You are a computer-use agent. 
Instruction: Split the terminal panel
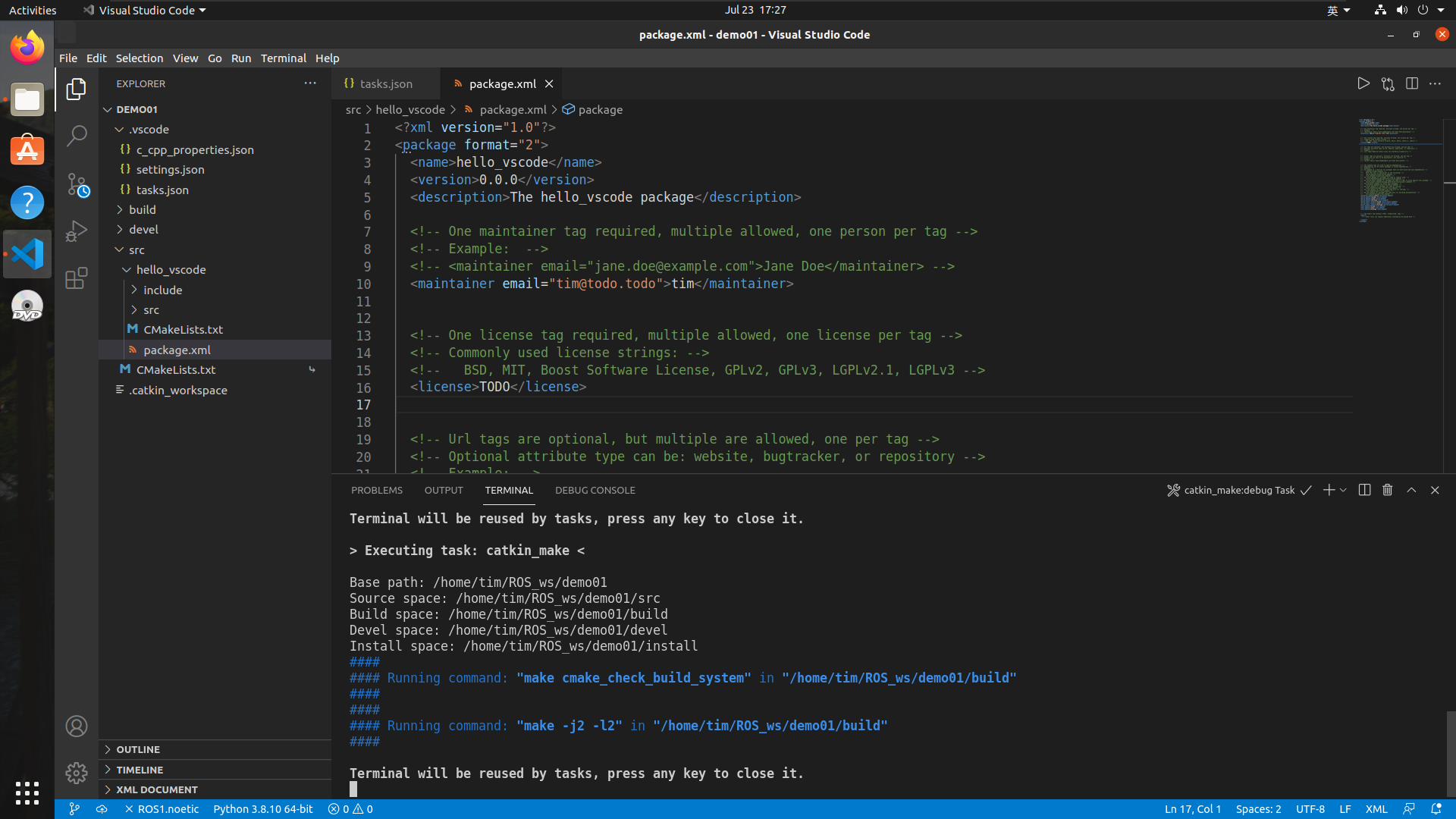point(1364,491)
